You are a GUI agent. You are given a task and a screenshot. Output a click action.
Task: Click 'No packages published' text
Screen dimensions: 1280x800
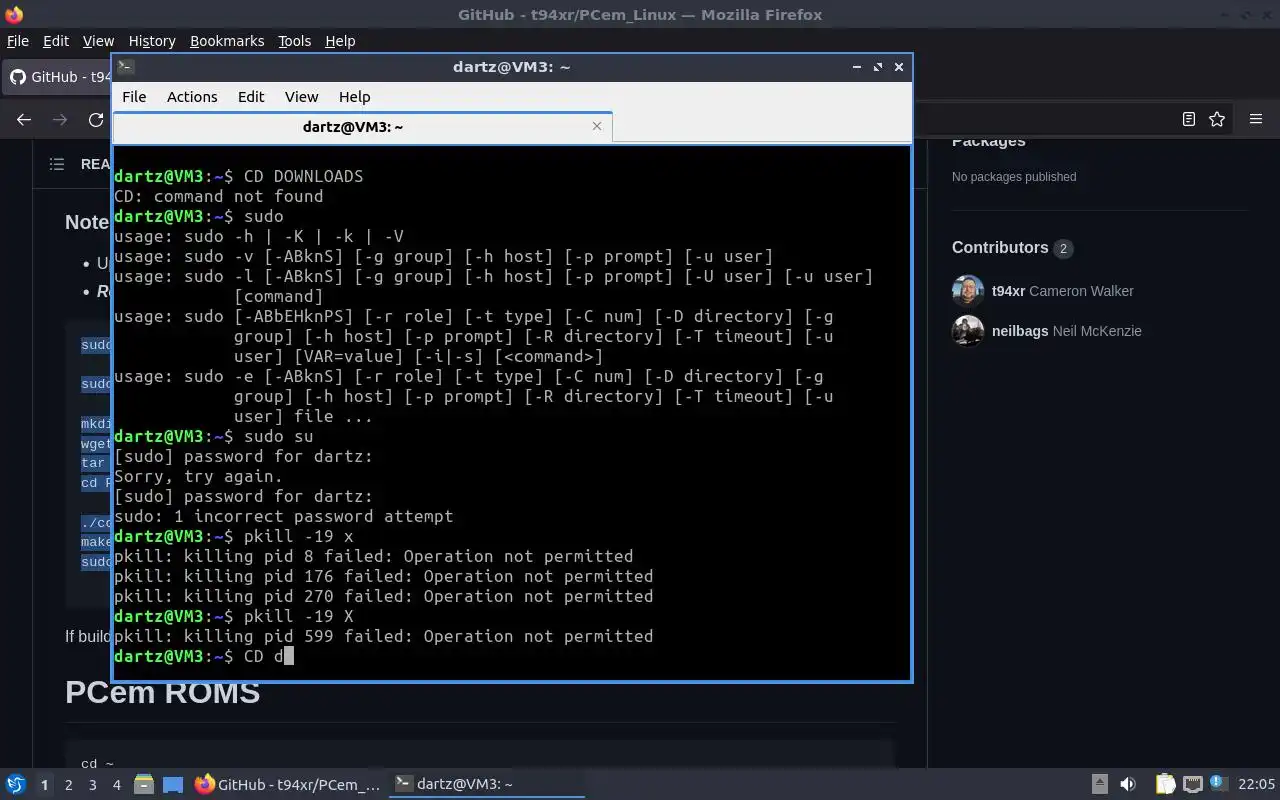[x=1014, y=177]
